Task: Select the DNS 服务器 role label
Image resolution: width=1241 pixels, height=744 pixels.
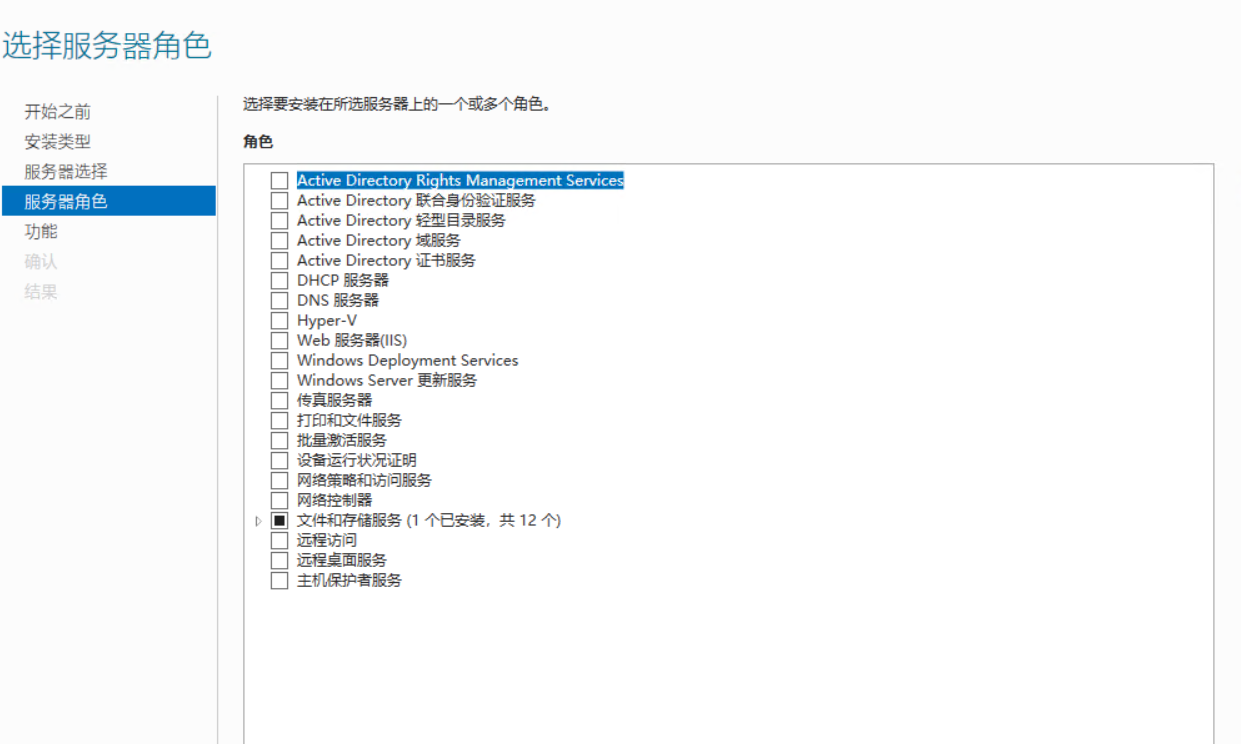Action: pyautogui.click(x=338, y=301)
